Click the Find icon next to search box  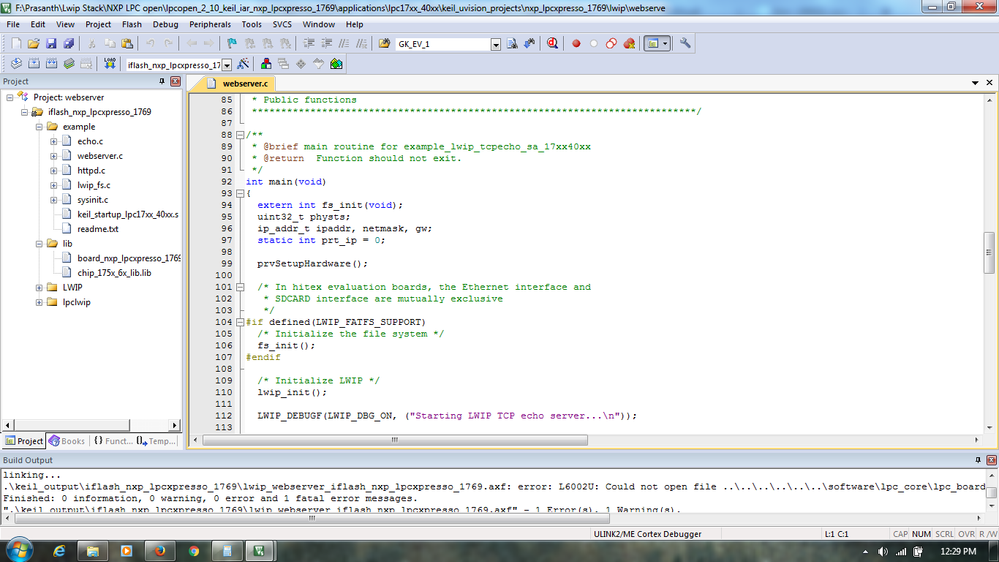pos(512,43)
